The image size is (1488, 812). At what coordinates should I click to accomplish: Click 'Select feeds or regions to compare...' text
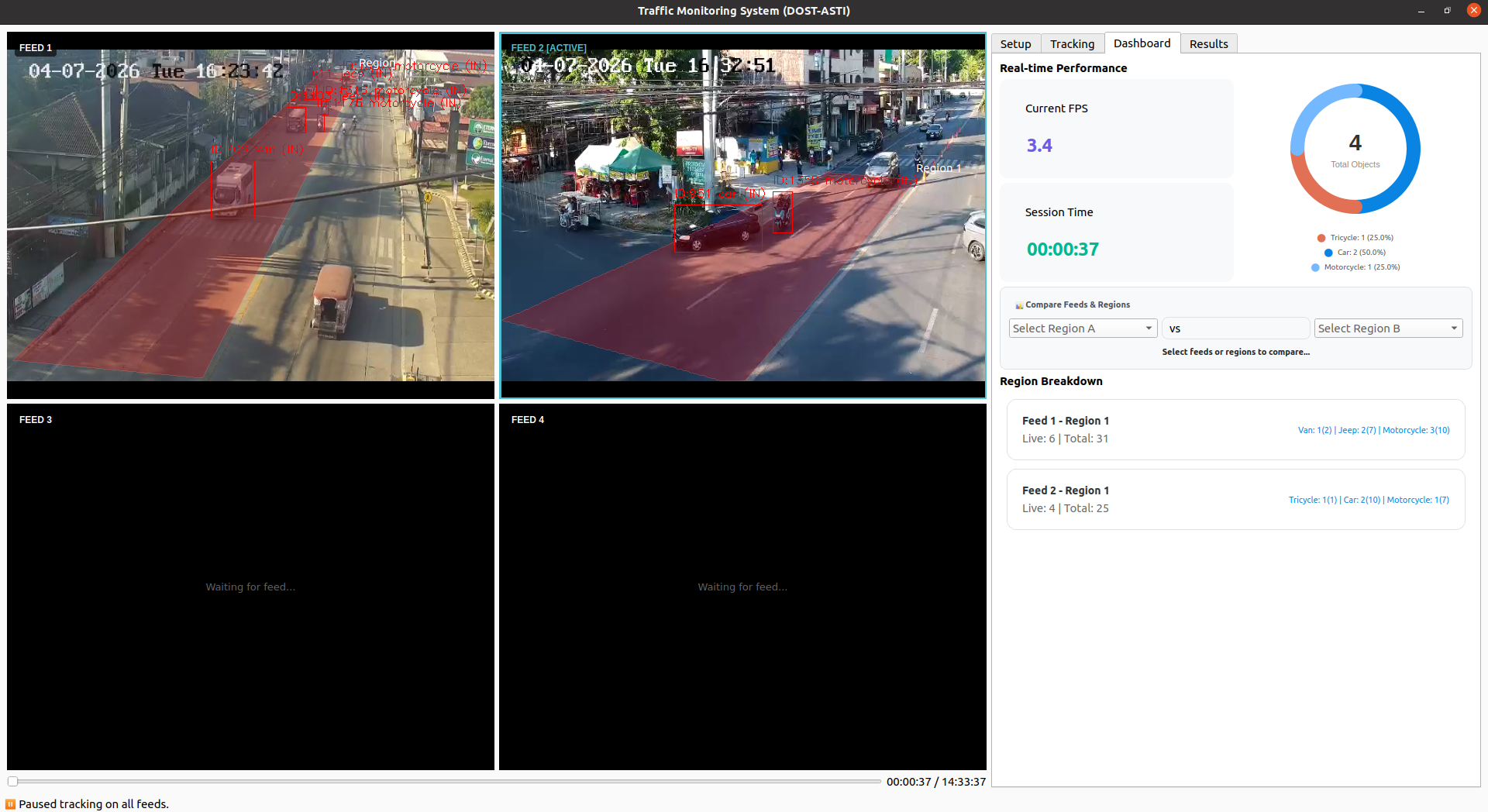pos(1235,352)
